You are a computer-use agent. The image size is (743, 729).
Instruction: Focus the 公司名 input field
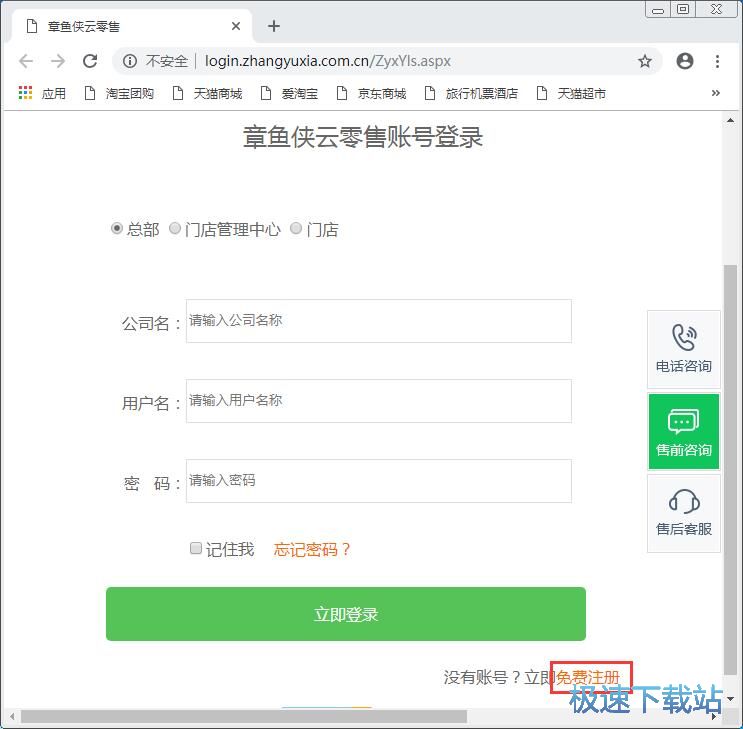(379, 321)
